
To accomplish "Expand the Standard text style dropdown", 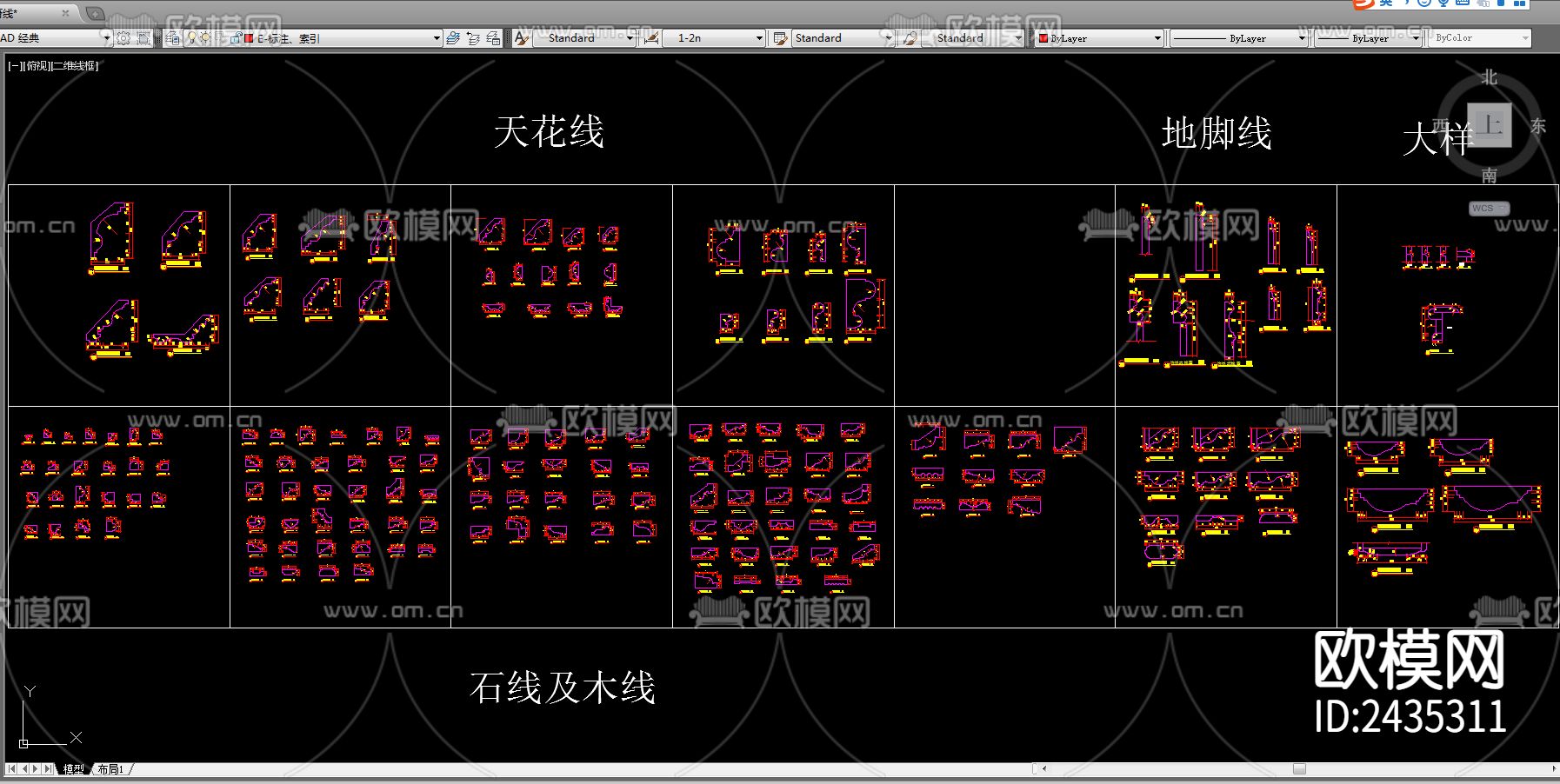I will click(x=630, y=38).
